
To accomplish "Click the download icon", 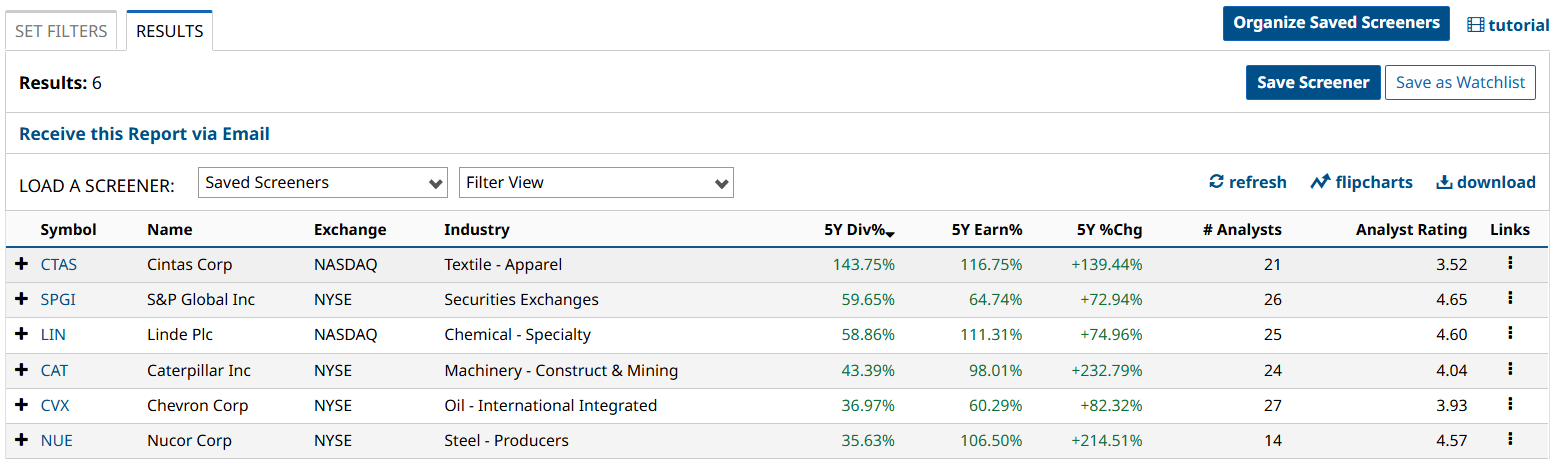I will tap(1444, 182).
